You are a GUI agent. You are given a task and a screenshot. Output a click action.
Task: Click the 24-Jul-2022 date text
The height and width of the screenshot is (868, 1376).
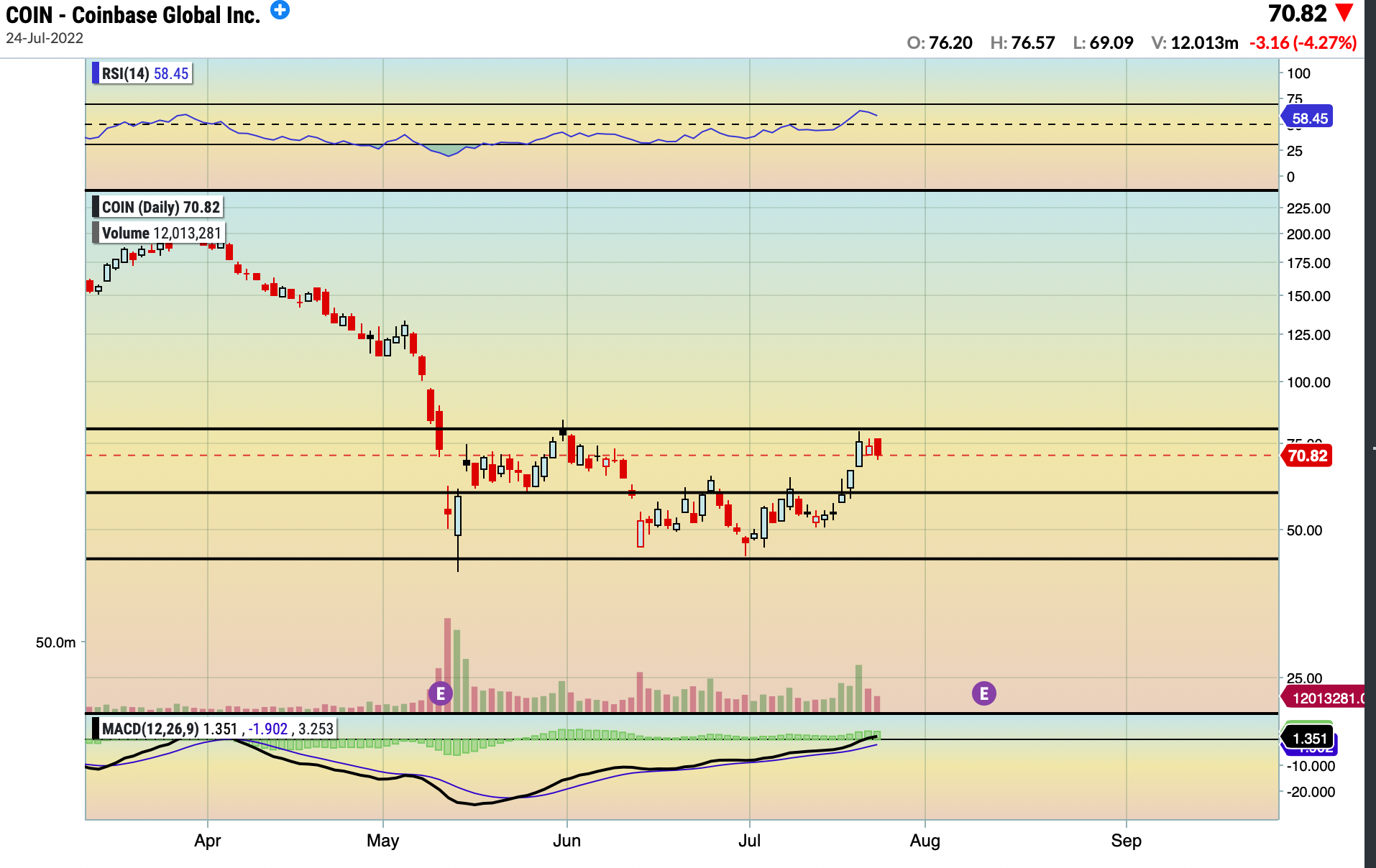coord(45,38)
